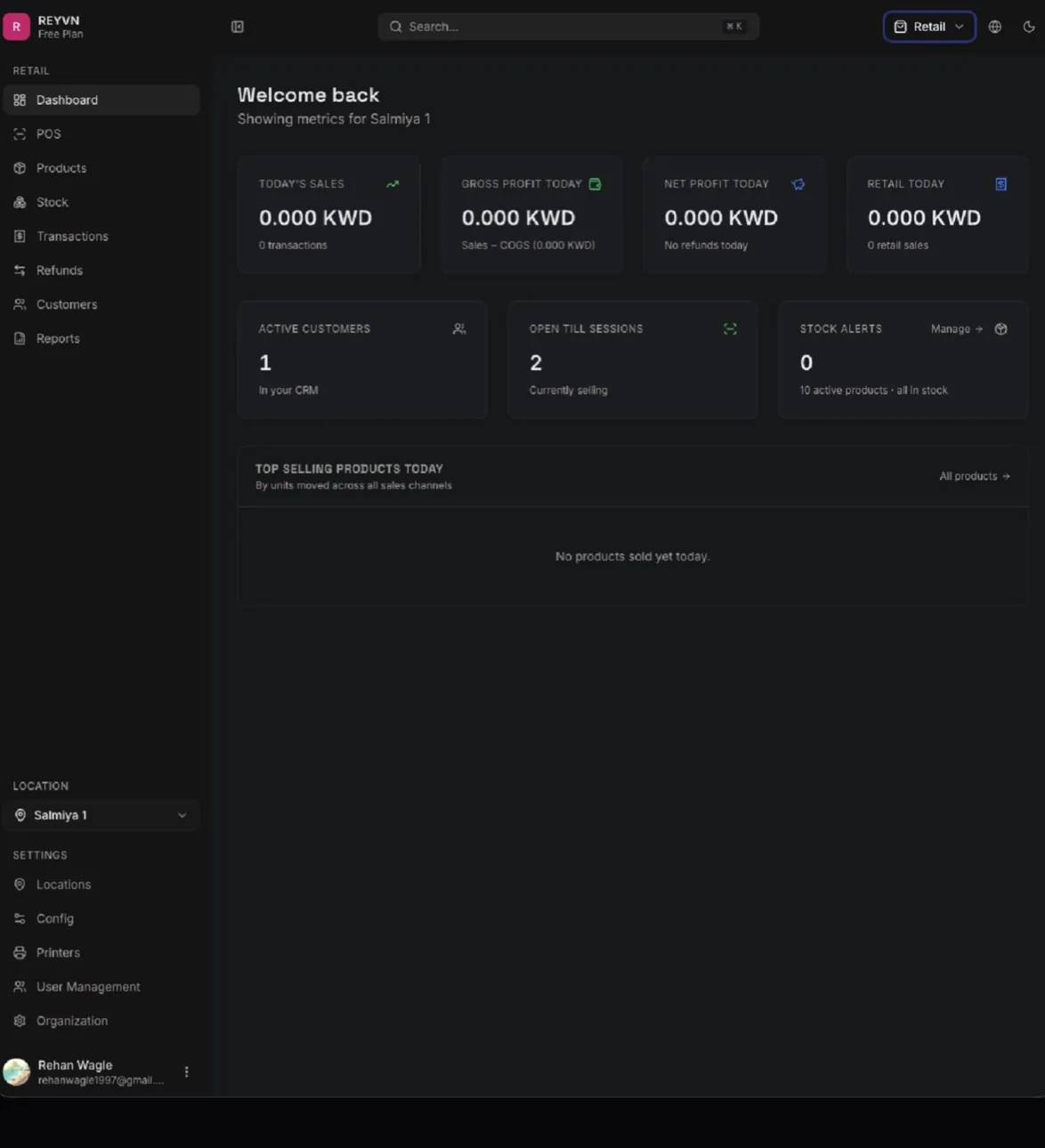Viewport: 1045px width, 1148px height.
Task: Open Manage link in Stock Alerts
Action: [x=957, y=329]
